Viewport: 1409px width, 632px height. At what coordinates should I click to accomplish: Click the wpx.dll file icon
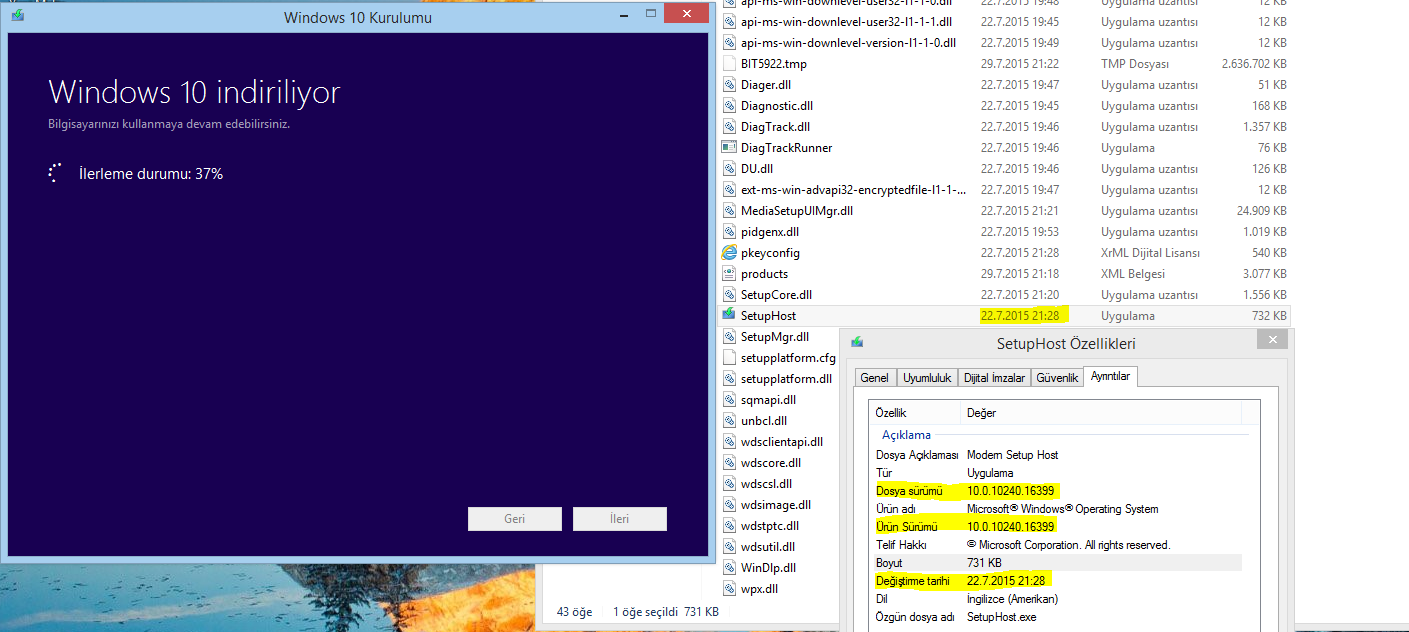click(729, 588)
